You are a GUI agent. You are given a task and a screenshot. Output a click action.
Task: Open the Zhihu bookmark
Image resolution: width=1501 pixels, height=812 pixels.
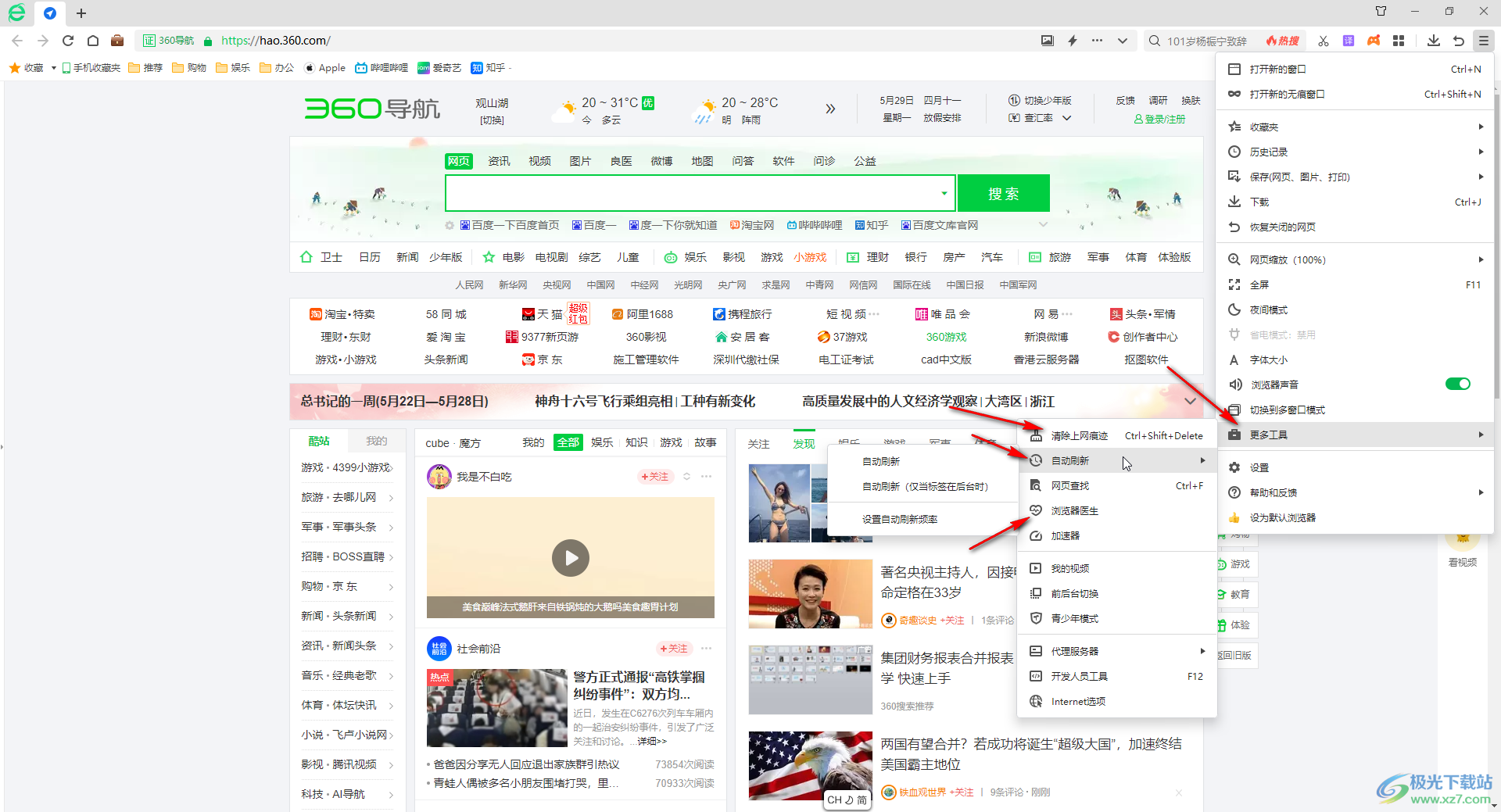(x=489, y=68)
